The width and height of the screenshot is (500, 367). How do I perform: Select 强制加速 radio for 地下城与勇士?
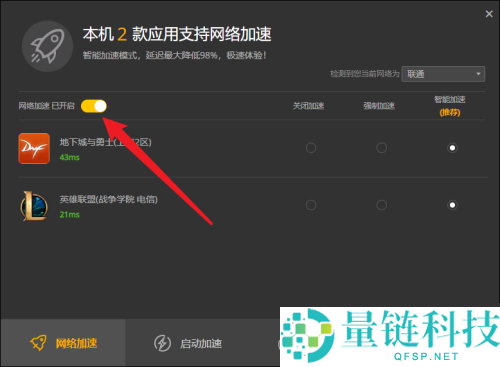coord(381,148)
